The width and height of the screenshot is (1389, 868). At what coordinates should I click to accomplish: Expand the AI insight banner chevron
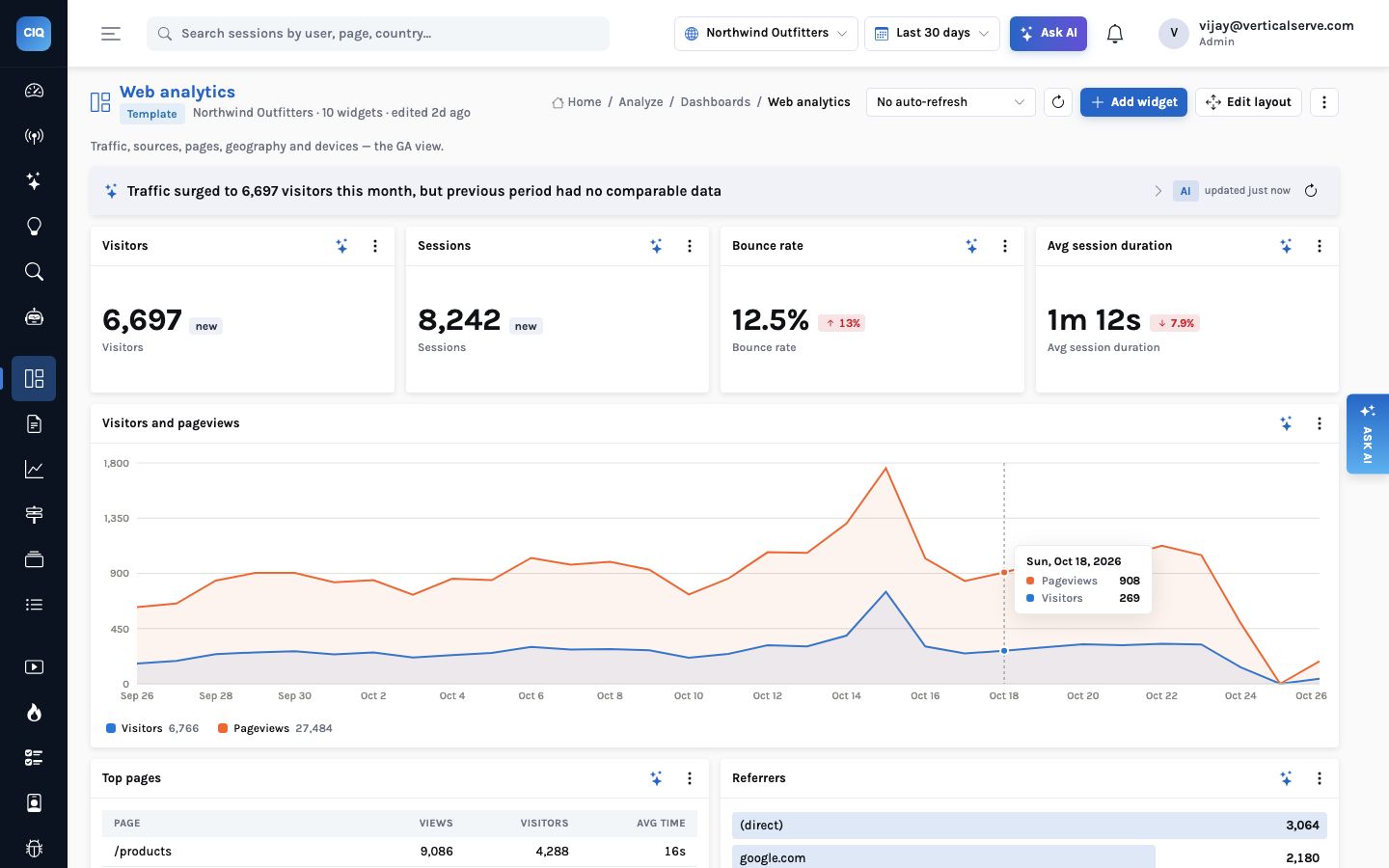pyautogui.click(x=1157, y=191)
